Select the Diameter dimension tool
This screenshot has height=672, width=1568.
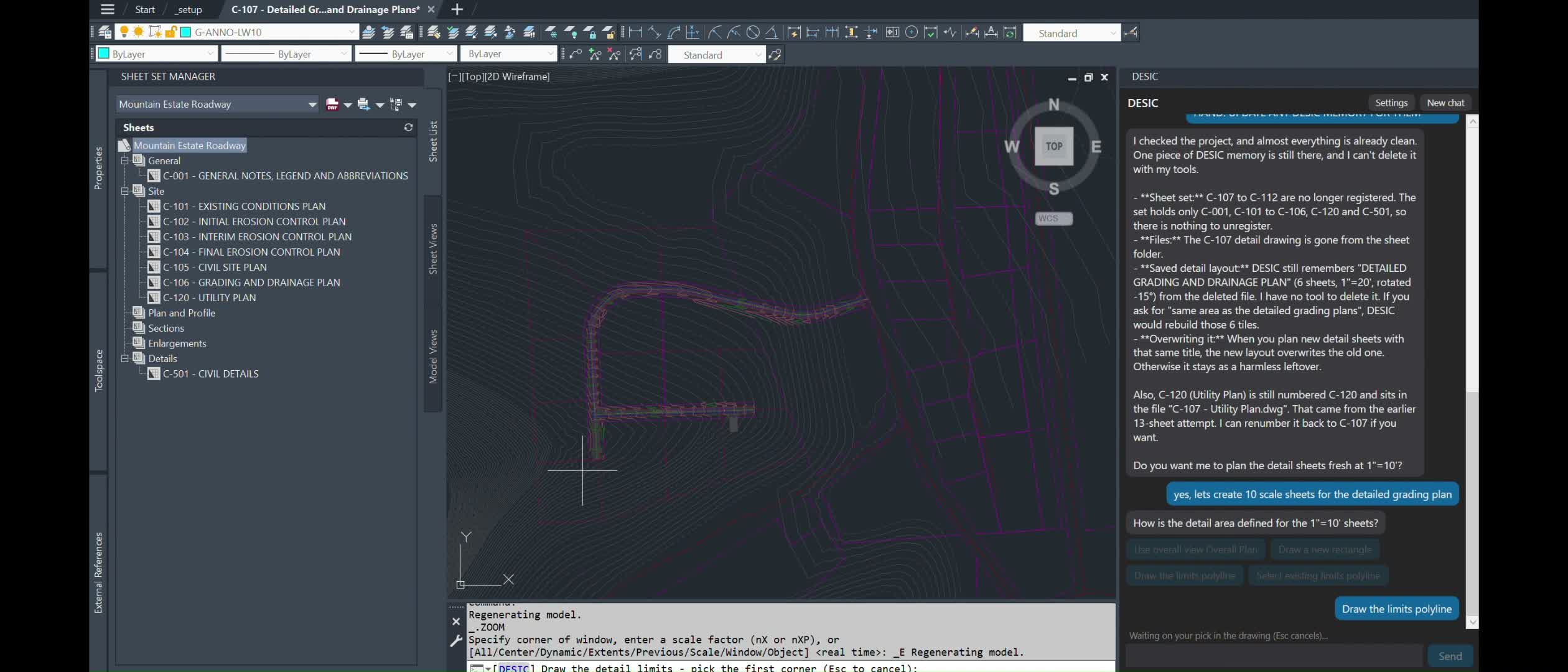[753, 32]
